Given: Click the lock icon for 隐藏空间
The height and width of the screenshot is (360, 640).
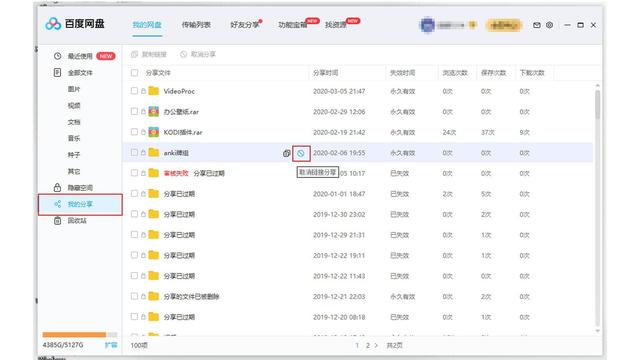Looking at the screenshot, I should 57,187.
